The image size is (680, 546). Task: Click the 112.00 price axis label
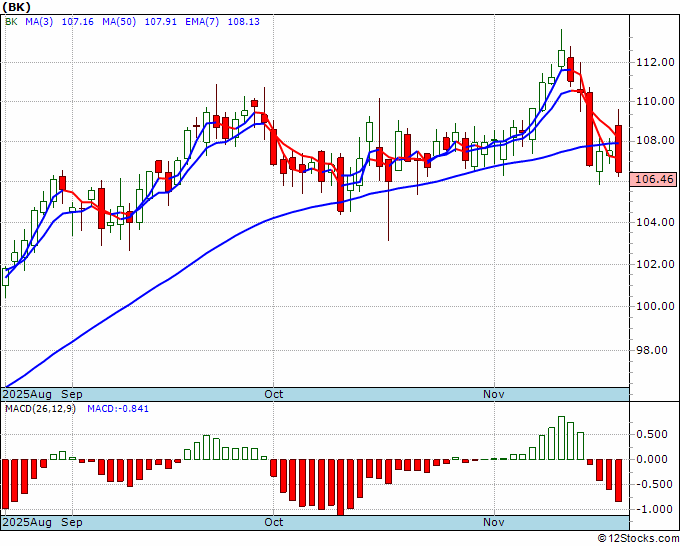(x=655, y=62)
